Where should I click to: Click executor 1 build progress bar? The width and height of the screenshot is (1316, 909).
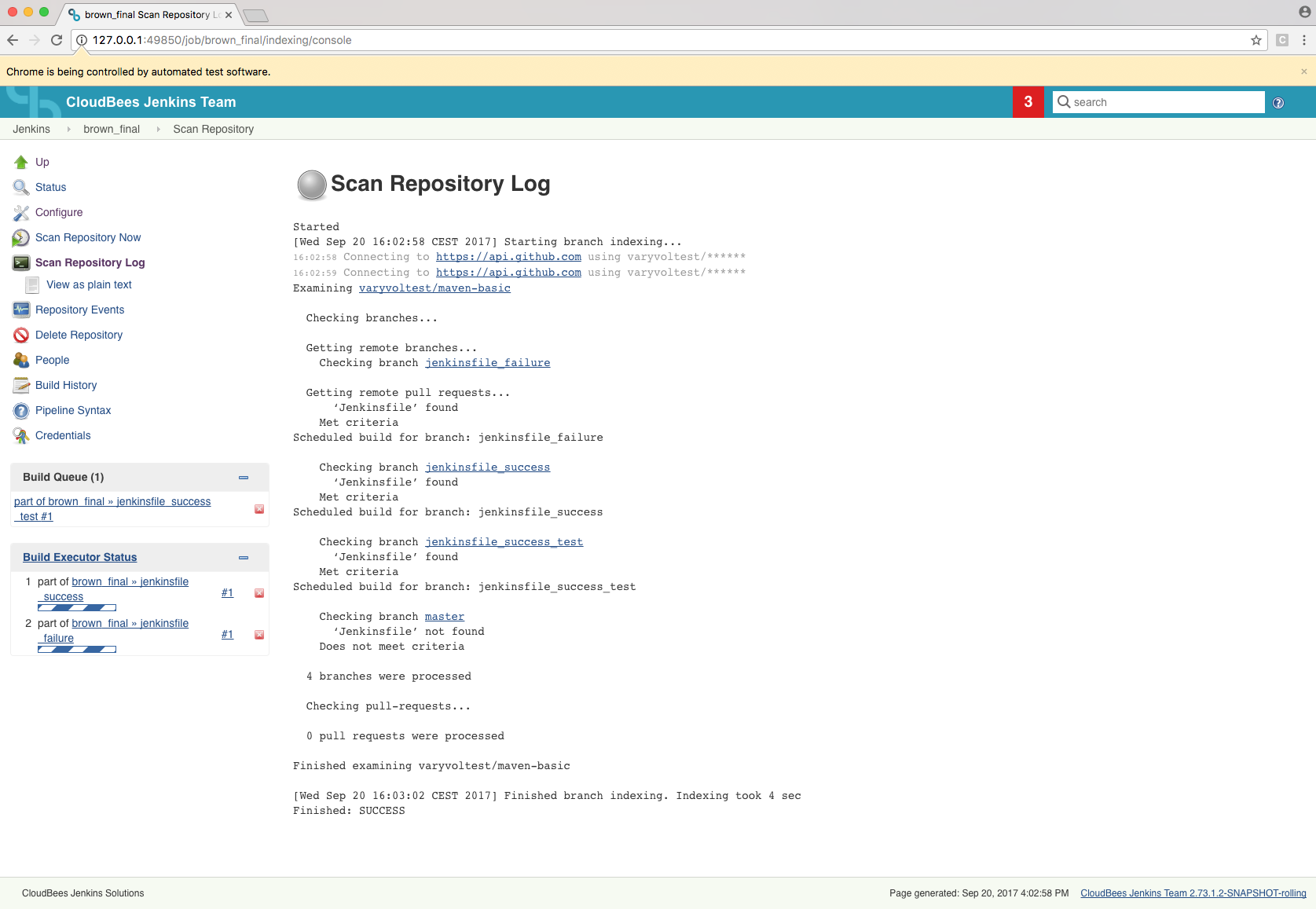coord(77,608)
